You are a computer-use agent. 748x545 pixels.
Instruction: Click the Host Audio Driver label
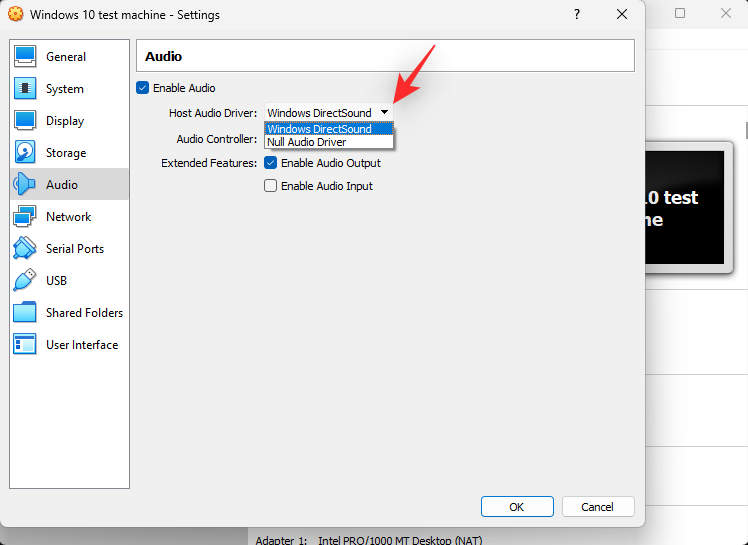(x=213, y=113)
